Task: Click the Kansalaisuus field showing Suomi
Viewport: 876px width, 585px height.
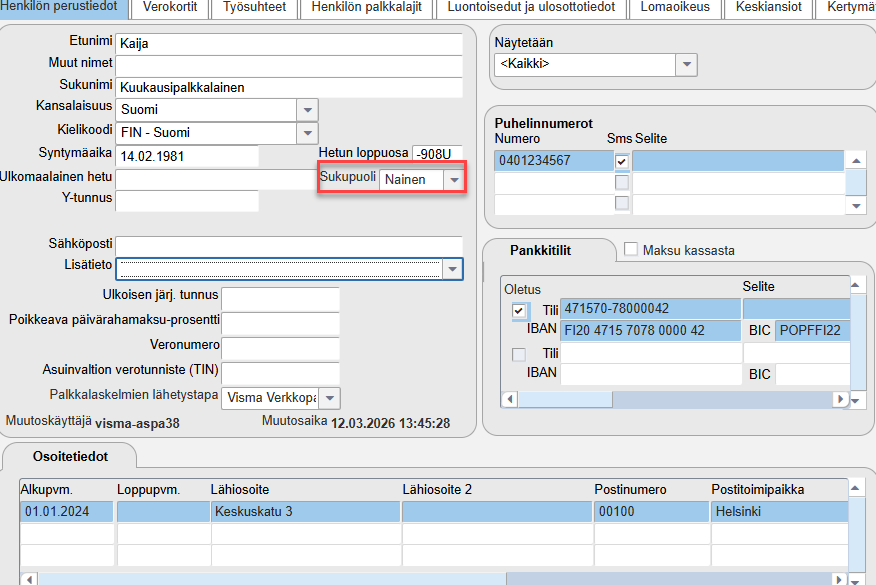Action: coord(207,110)
